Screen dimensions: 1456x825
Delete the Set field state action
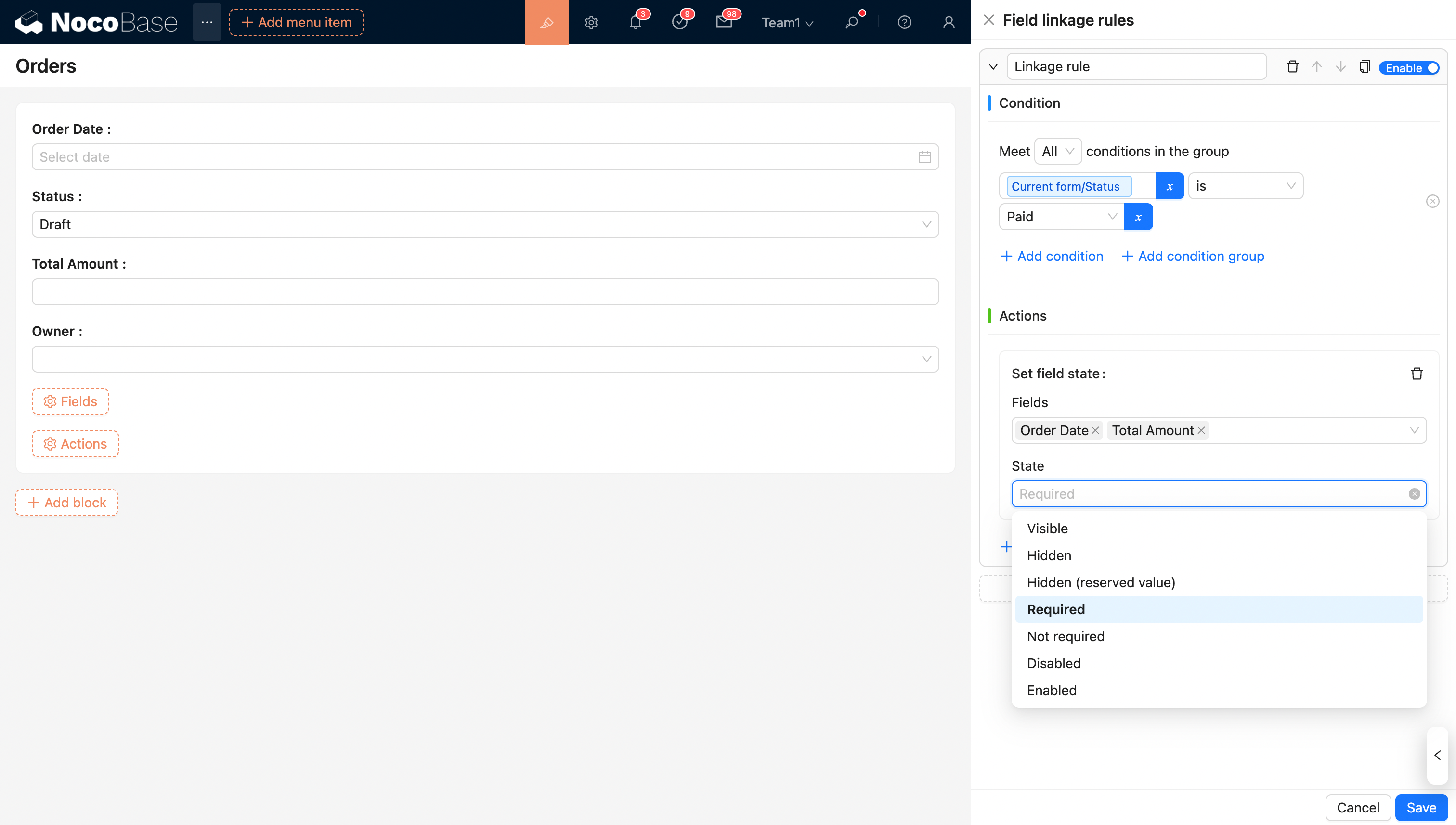(1417, 374)
